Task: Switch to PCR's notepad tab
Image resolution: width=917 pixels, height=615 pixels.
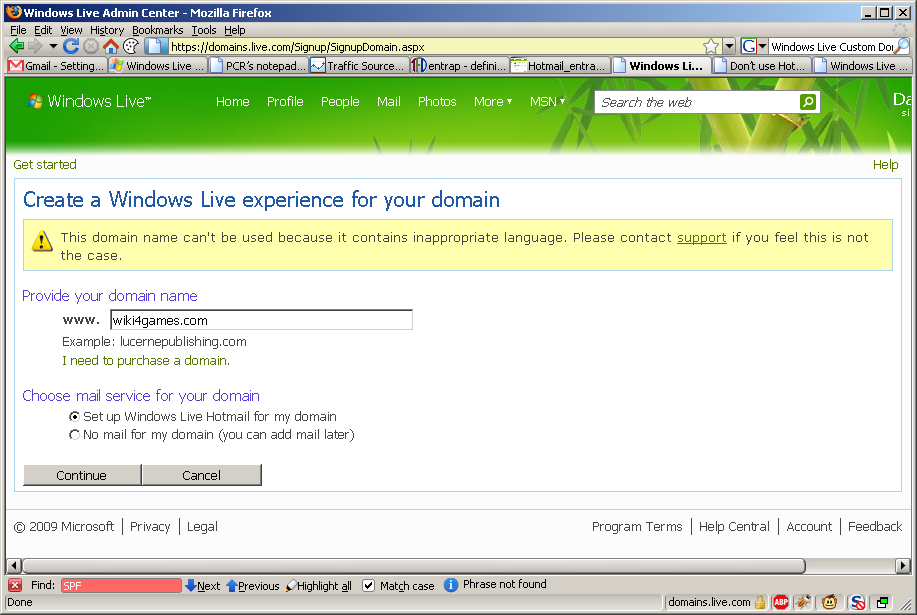Action: (258, 65)
